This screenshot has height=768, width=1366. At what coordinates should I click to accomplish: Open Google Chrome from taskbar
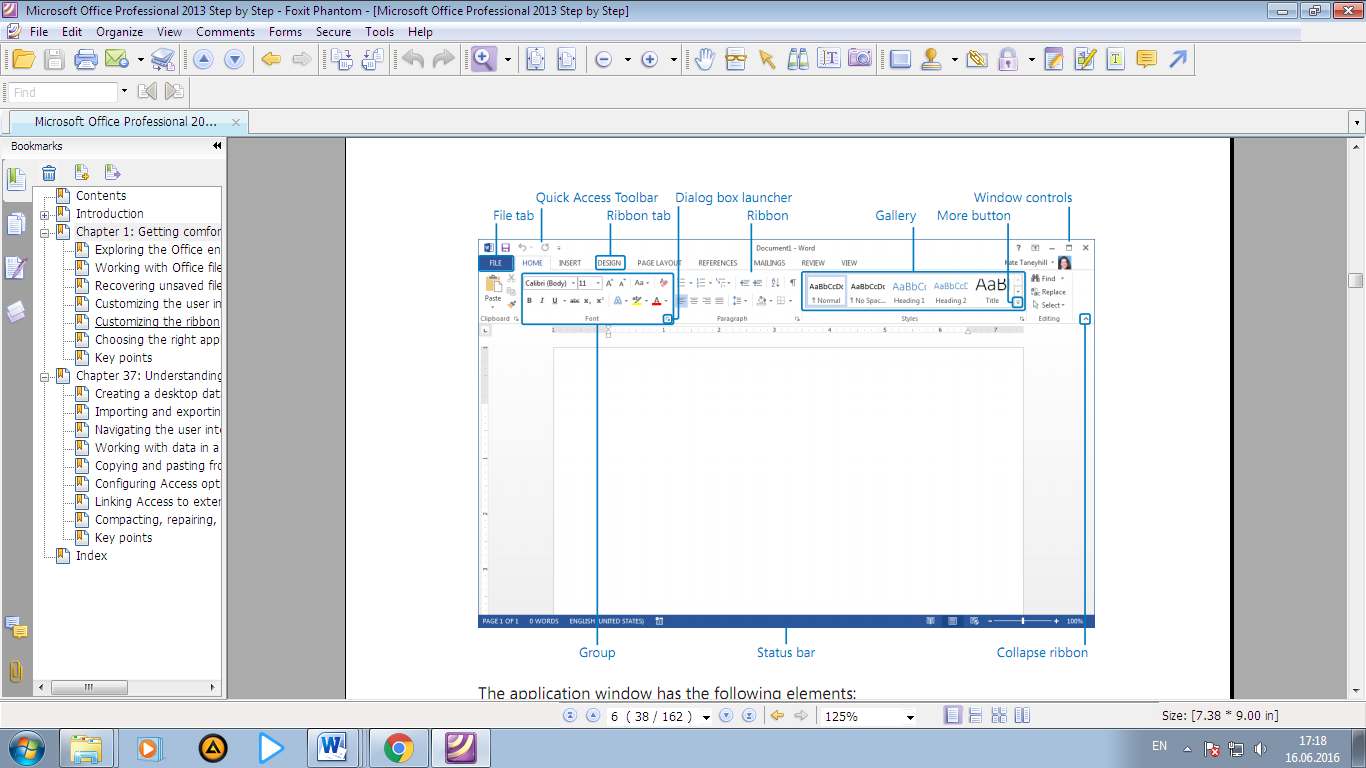click(399, 747)
